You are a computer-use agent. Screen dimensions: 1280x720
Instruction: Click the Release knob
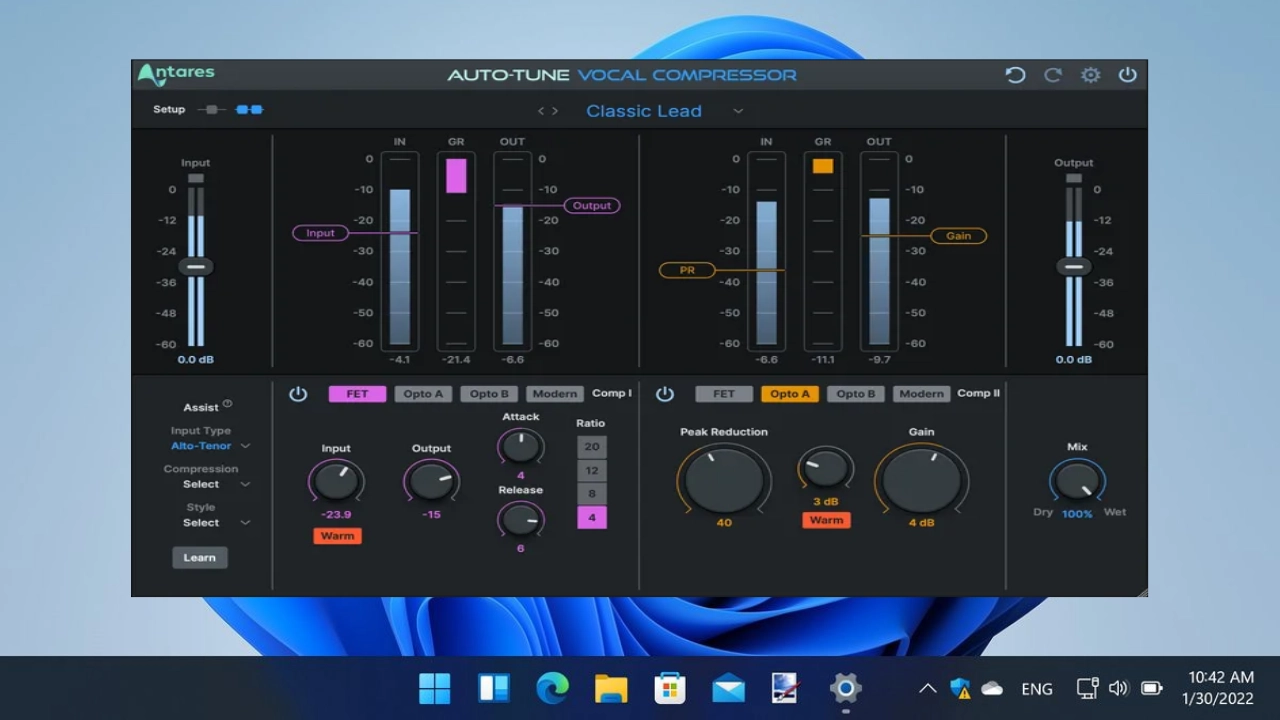tap(520, 519)
